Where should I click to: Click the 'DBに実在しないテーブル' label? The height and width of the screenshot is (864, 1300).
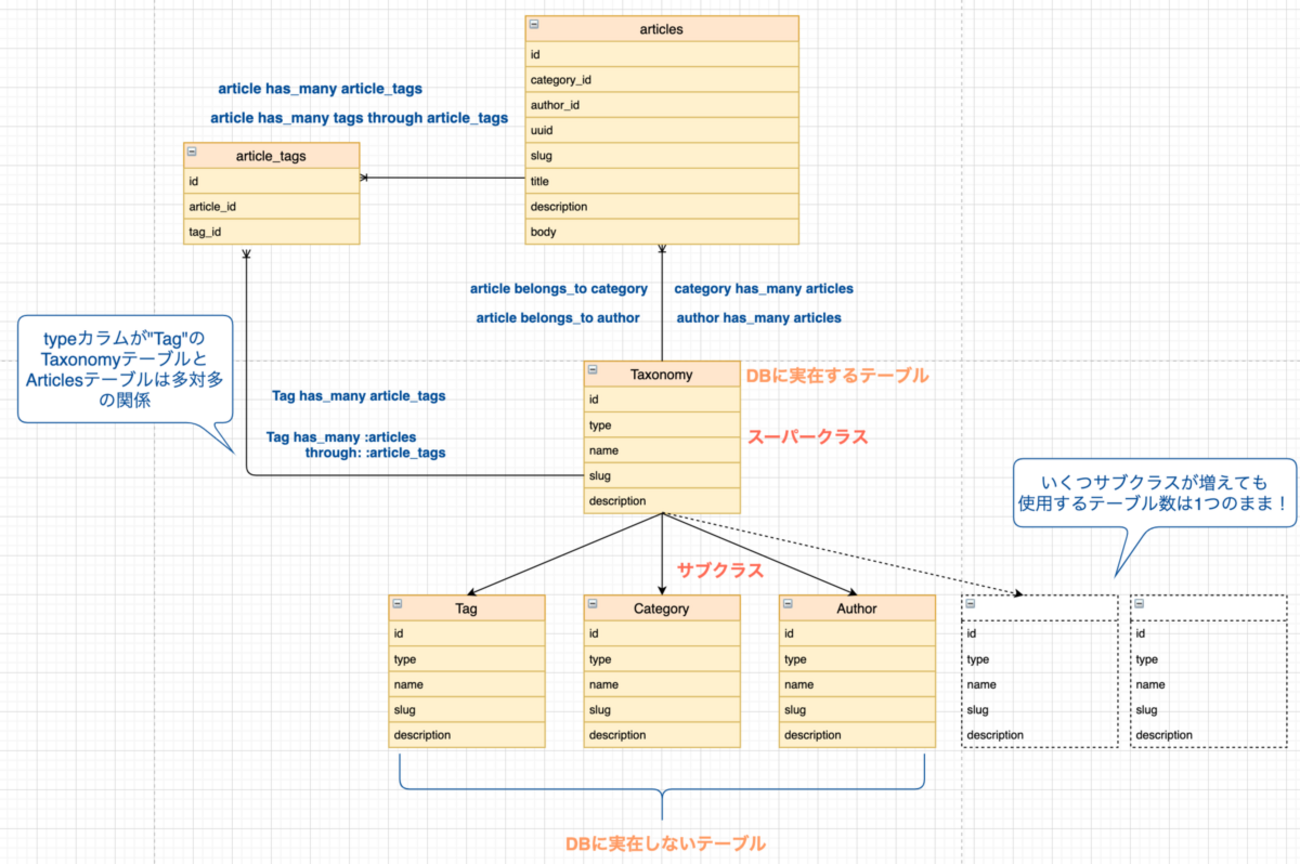pos(665,842)
